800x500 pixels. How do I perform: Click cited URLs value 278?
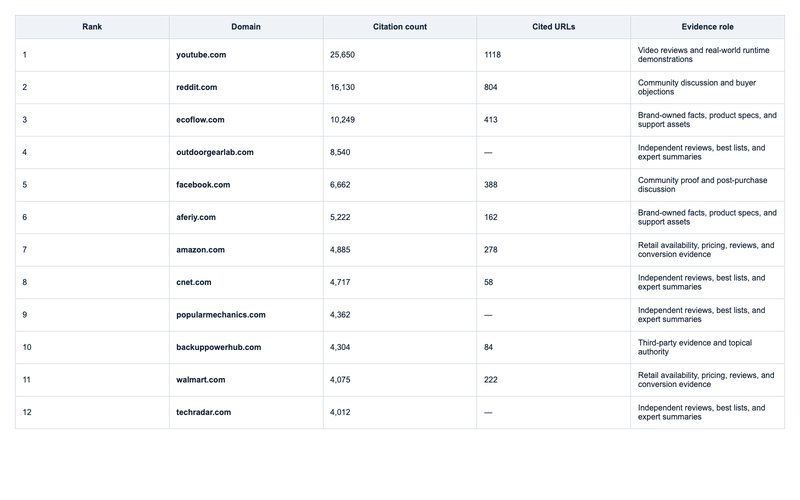point(491,250)
